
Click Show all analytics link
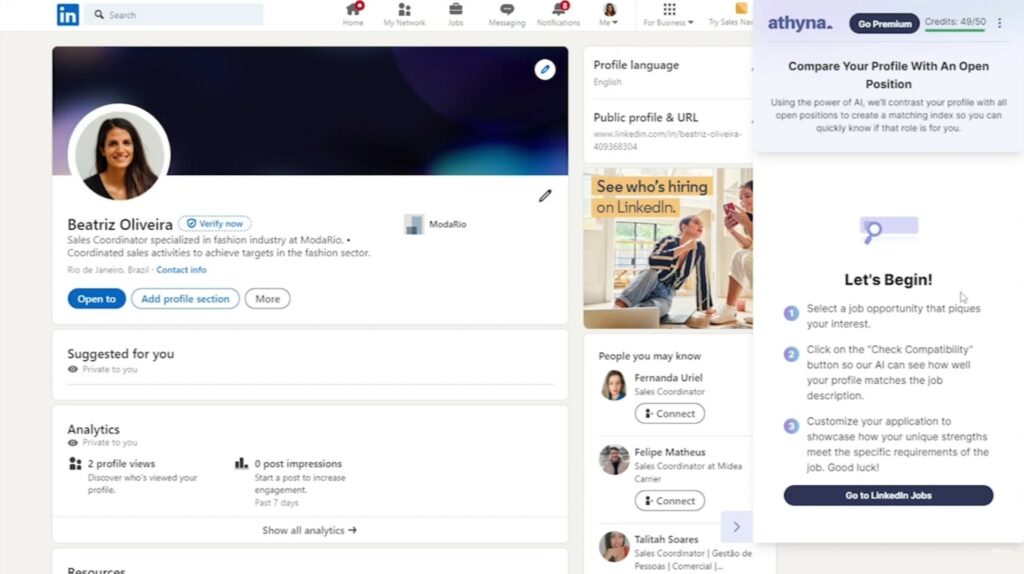[310, 530]
